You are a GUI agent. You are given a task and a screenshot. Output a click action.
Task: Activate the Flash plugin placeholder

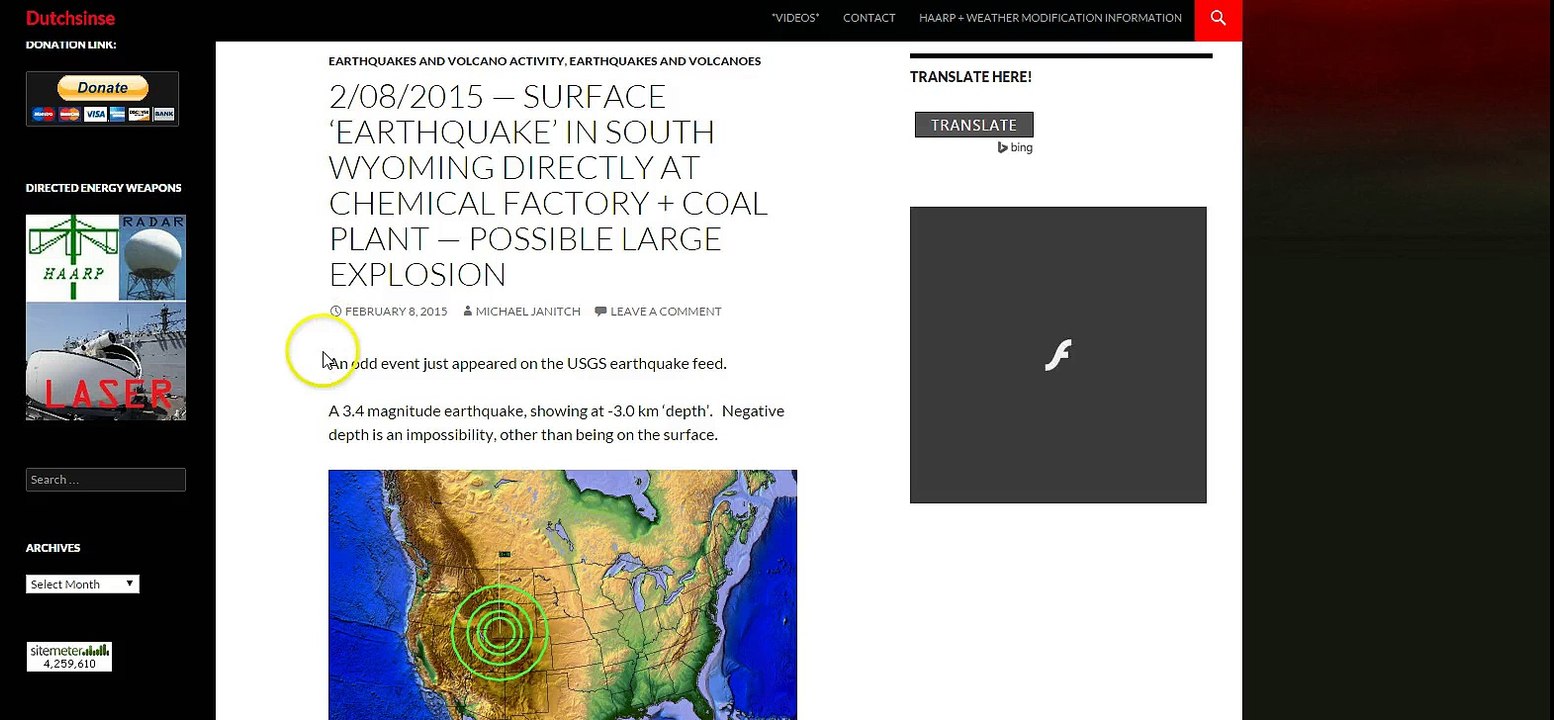point(1058,355)
